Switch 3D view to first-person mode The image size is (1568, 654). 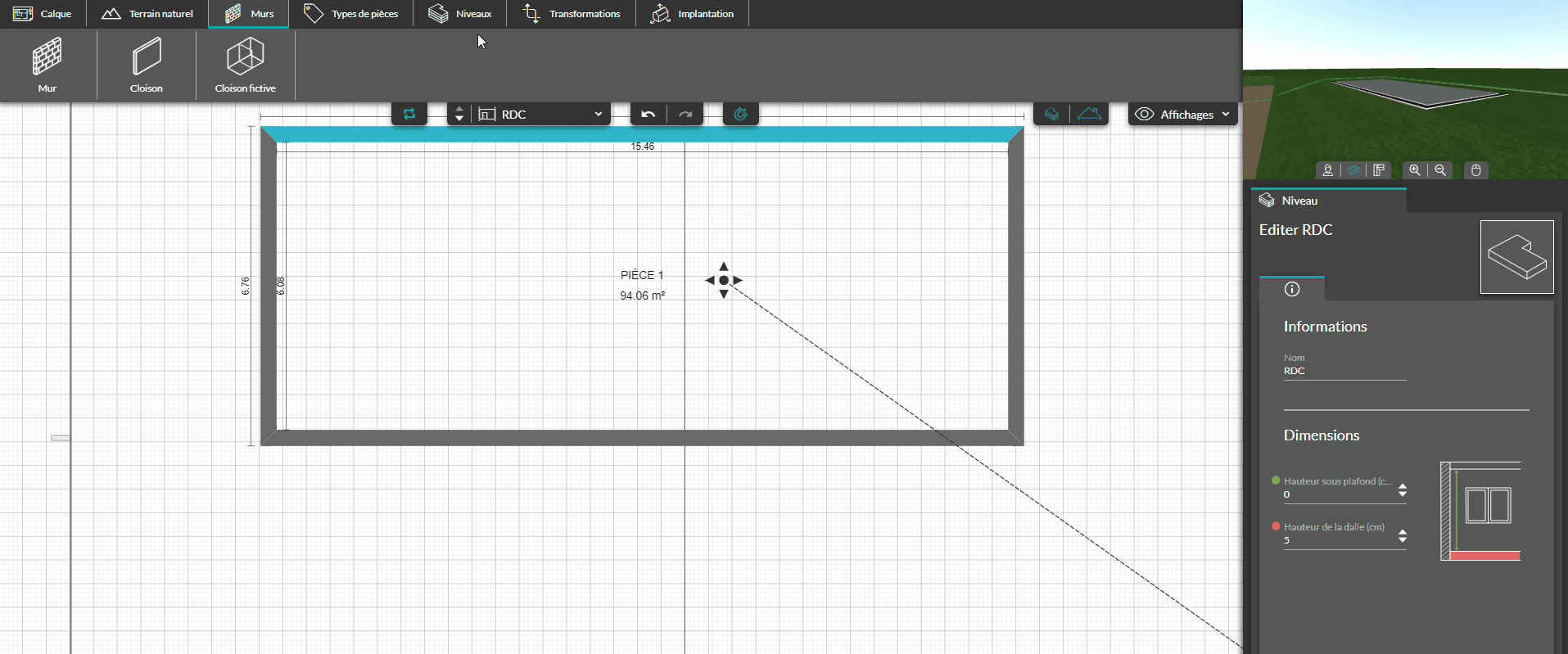[x=1328, y=170]
